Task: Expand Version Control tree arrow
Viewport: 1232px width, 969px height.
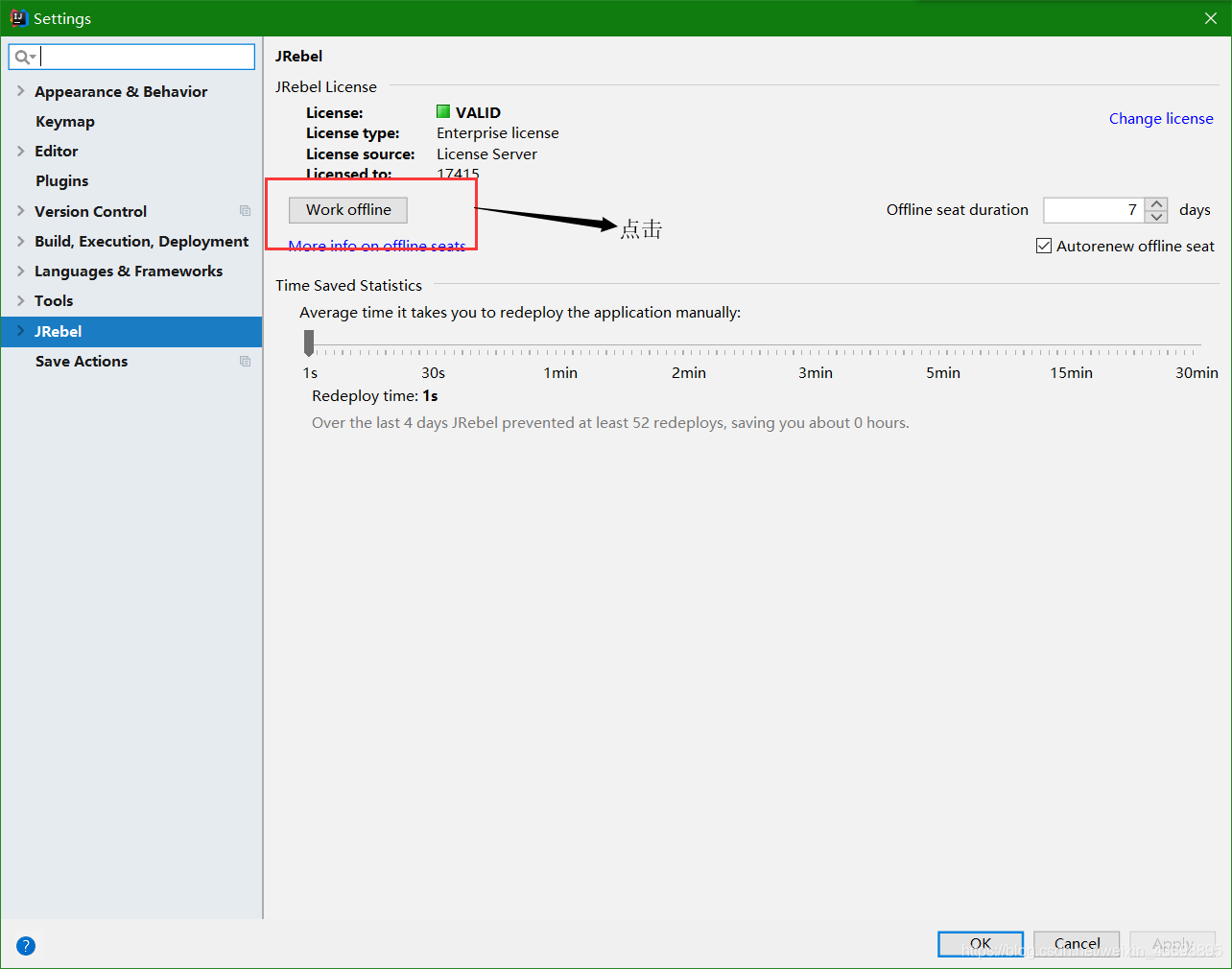Action: [20, 211]
